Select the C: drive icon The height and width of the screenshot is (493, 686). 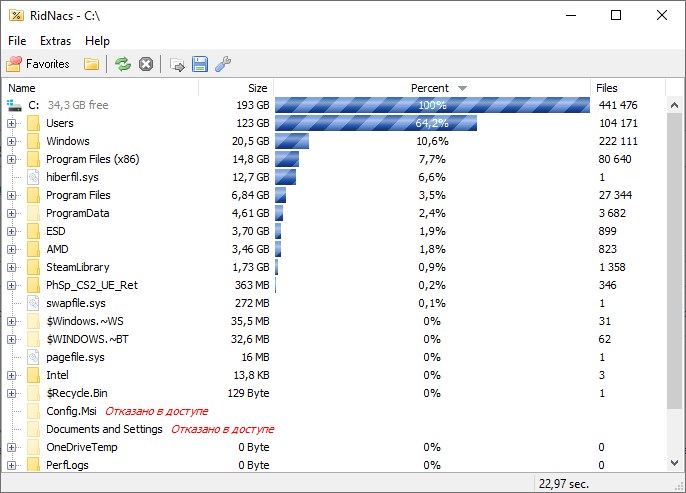tap(14, 105)
